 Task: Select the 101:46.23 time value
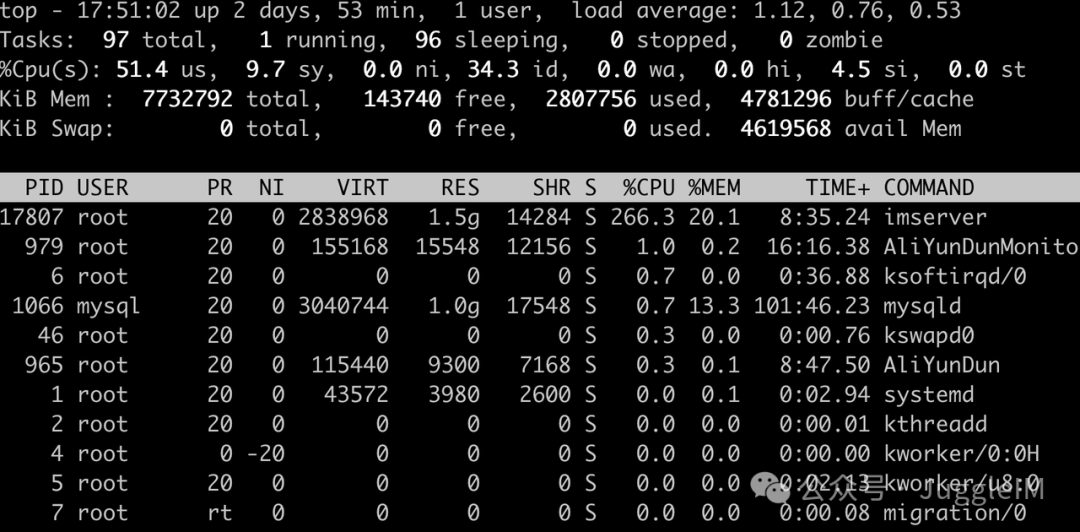tap(811, 306)
